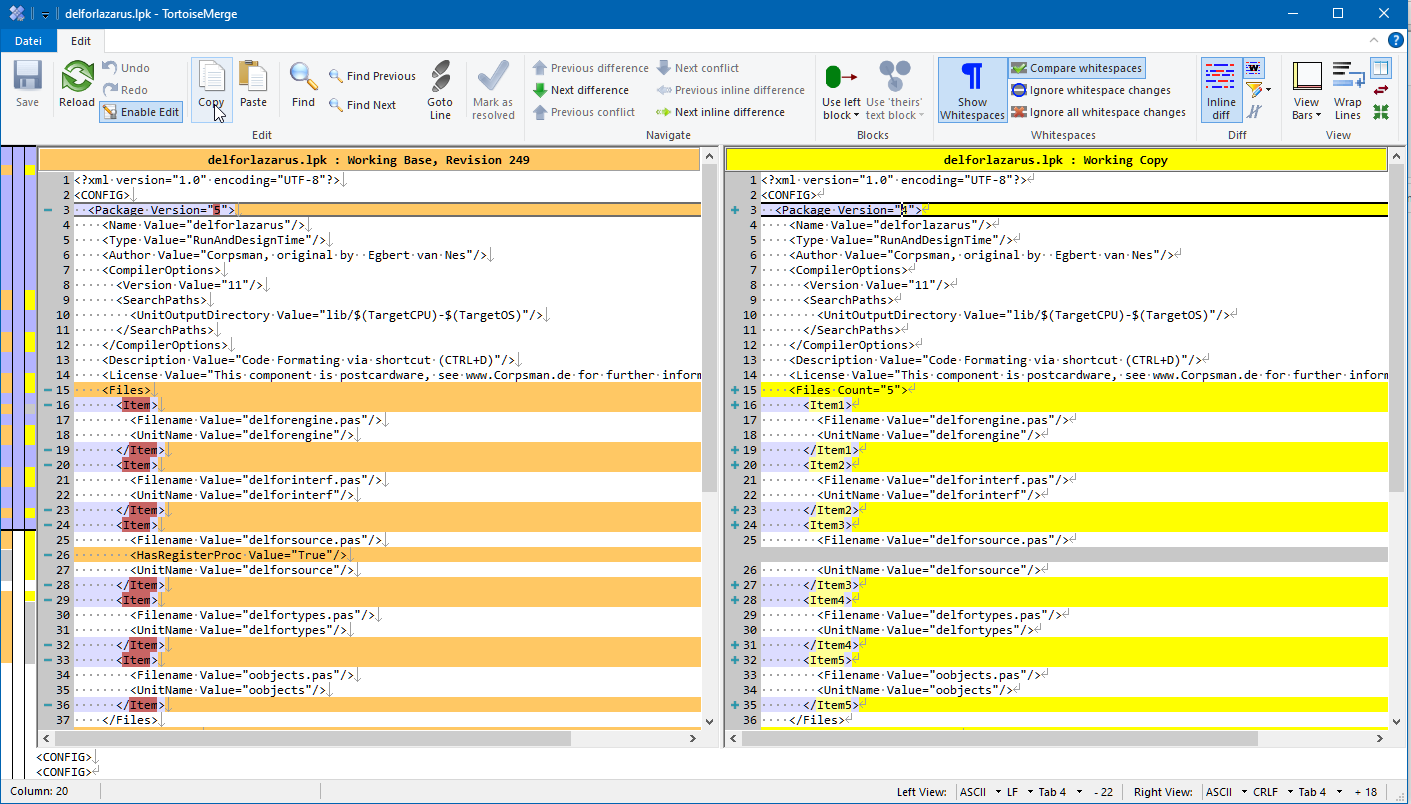Mark conflict as resolved
The height and width of the screenshot is (804, 1411).
[493, 90]
